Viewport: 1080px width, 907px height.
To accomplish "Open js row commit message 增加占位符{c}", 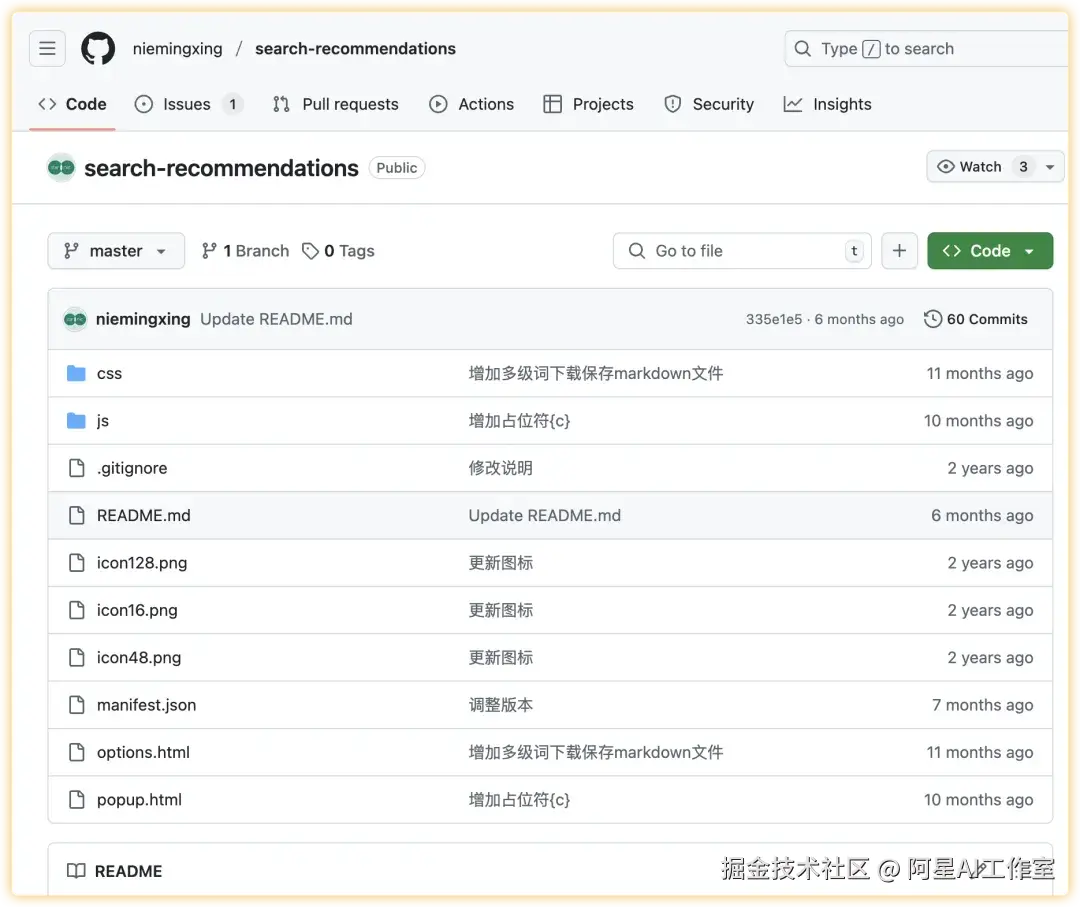I will pos(519,421).
